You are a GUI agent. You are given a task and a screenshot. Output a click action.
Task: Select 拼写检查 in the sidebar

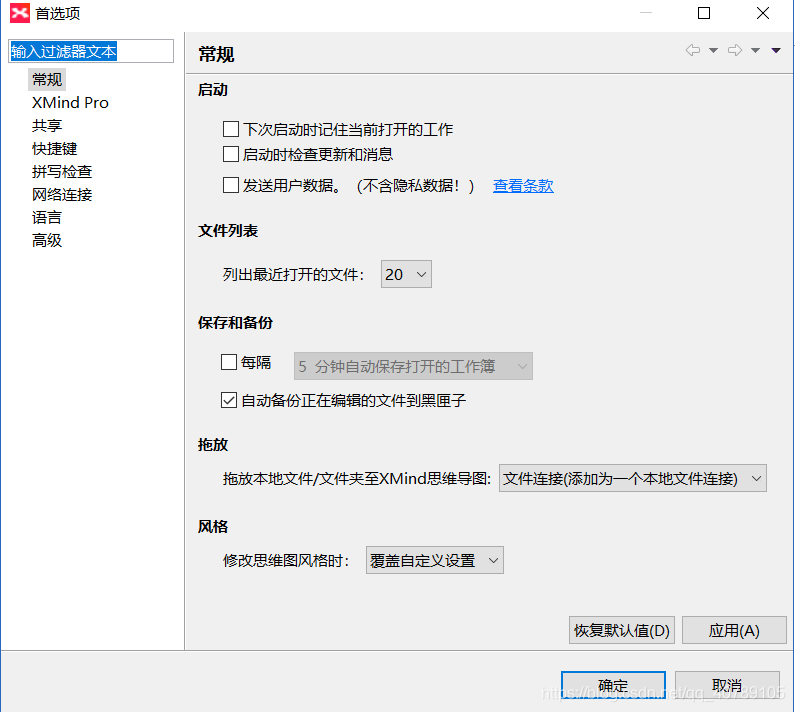[62, 171]
